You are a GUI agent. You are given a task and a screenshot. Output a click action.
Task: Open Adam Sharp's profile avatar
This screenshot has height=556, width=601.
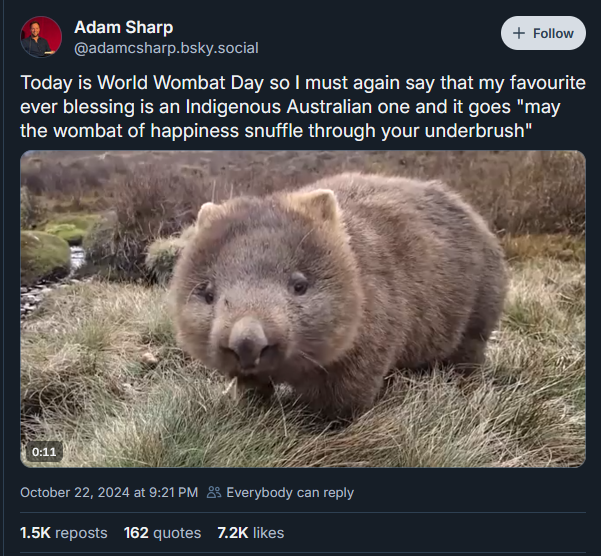(x=41, y=37)
